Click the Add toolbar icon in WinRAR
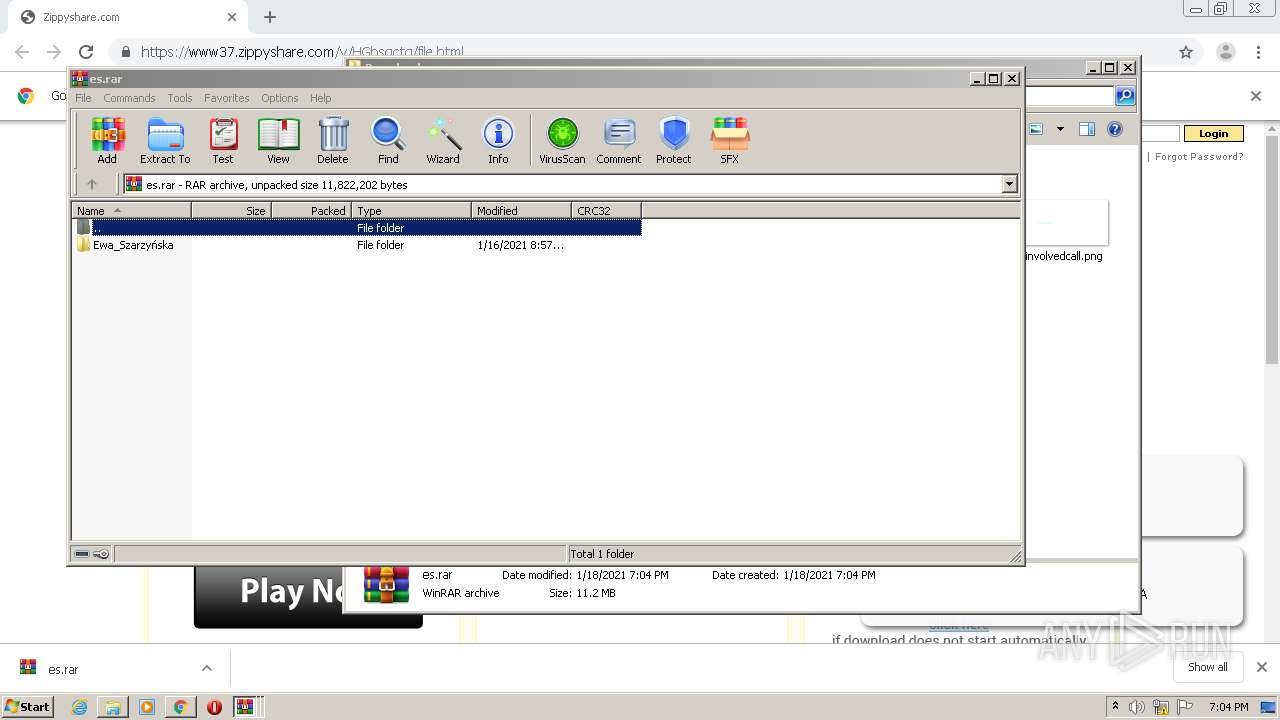Screen dimensions: 1280x720 click(x=107, y=140)
